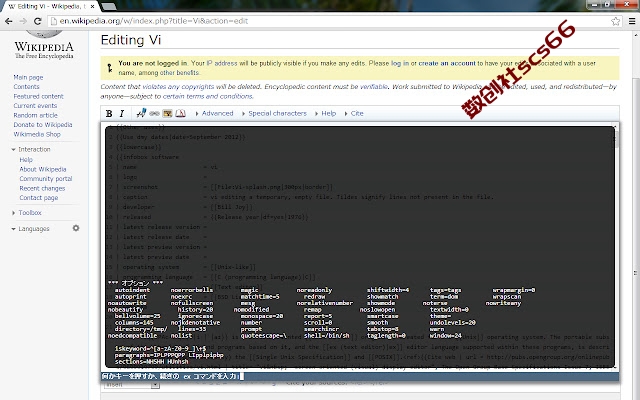The width and height of the screenshot is (640, 400).
Task: Collapse the Interaction sidebar section
Action: [31, 149]
